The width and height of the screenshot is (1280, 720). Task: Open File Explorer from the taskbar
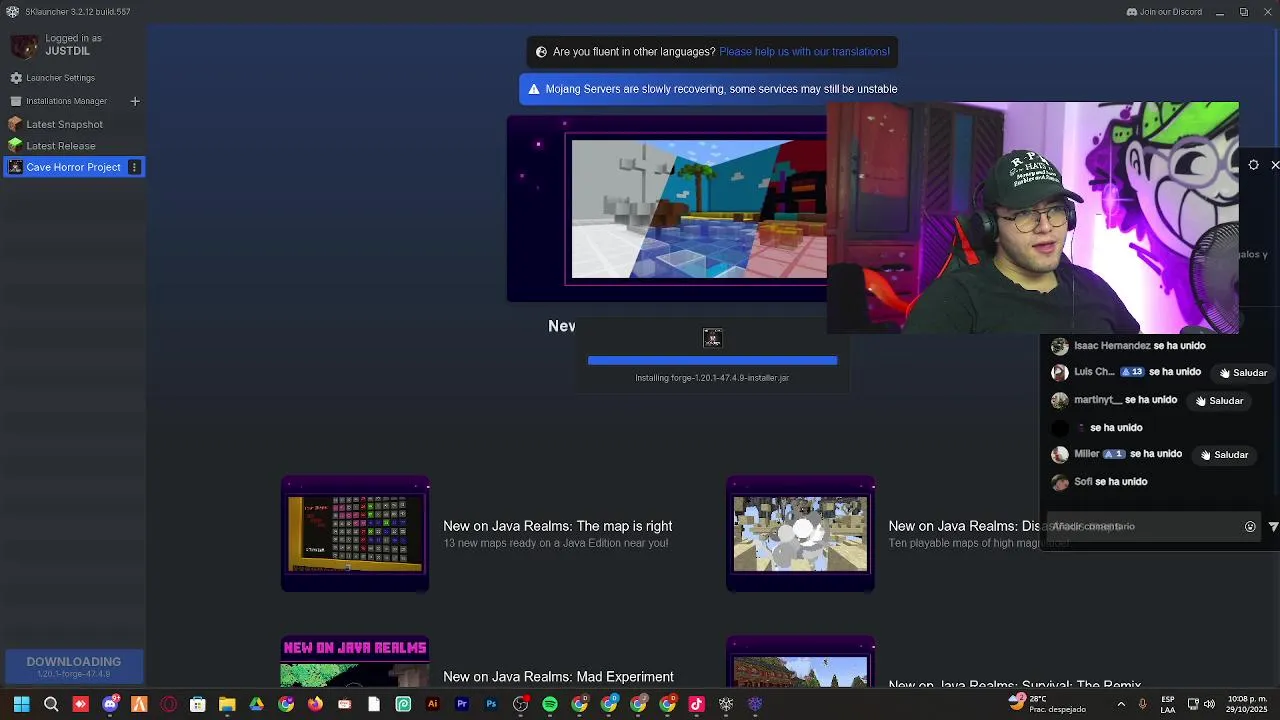point(227,704)
